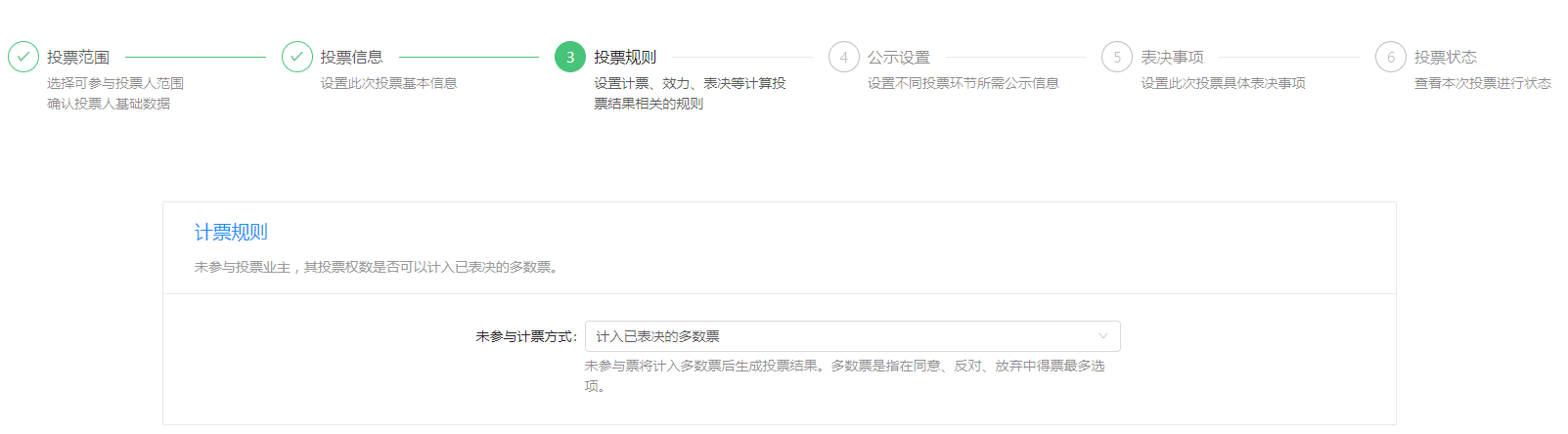This screenshot has width=1568, height=434.
Task: Click the 未参与计票方式 field label
Action: pos(526,336)
